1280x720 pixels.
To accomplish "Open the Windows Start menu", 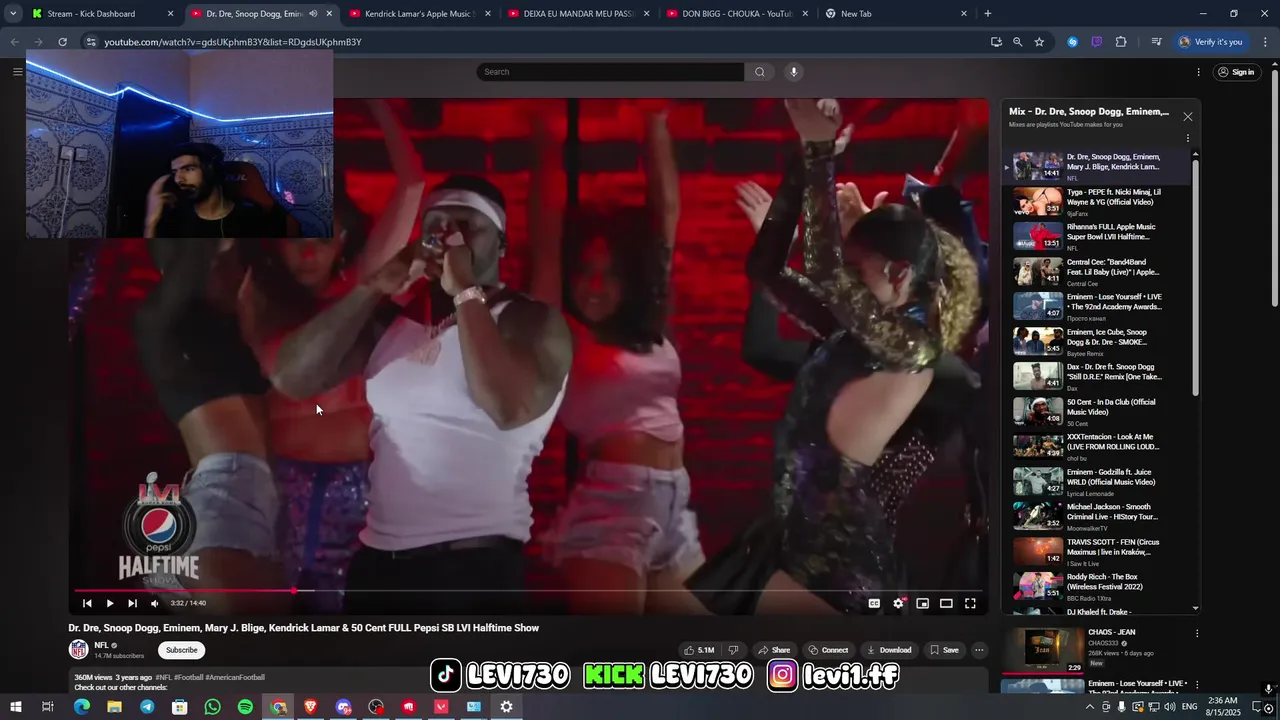I will click(x=15, y=707).
